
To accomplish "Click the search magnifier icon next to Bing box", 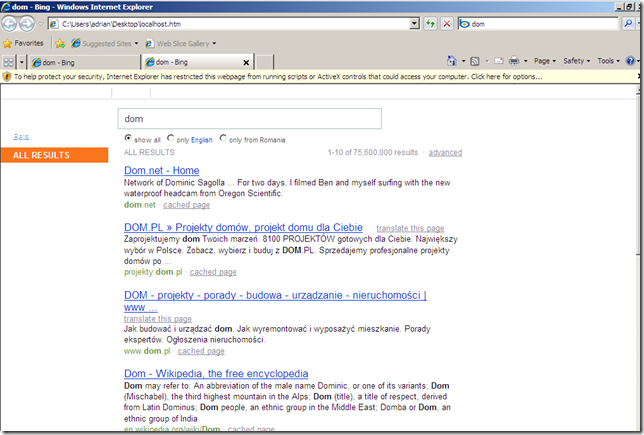I will pyautogui.click(x=628, y=24).
